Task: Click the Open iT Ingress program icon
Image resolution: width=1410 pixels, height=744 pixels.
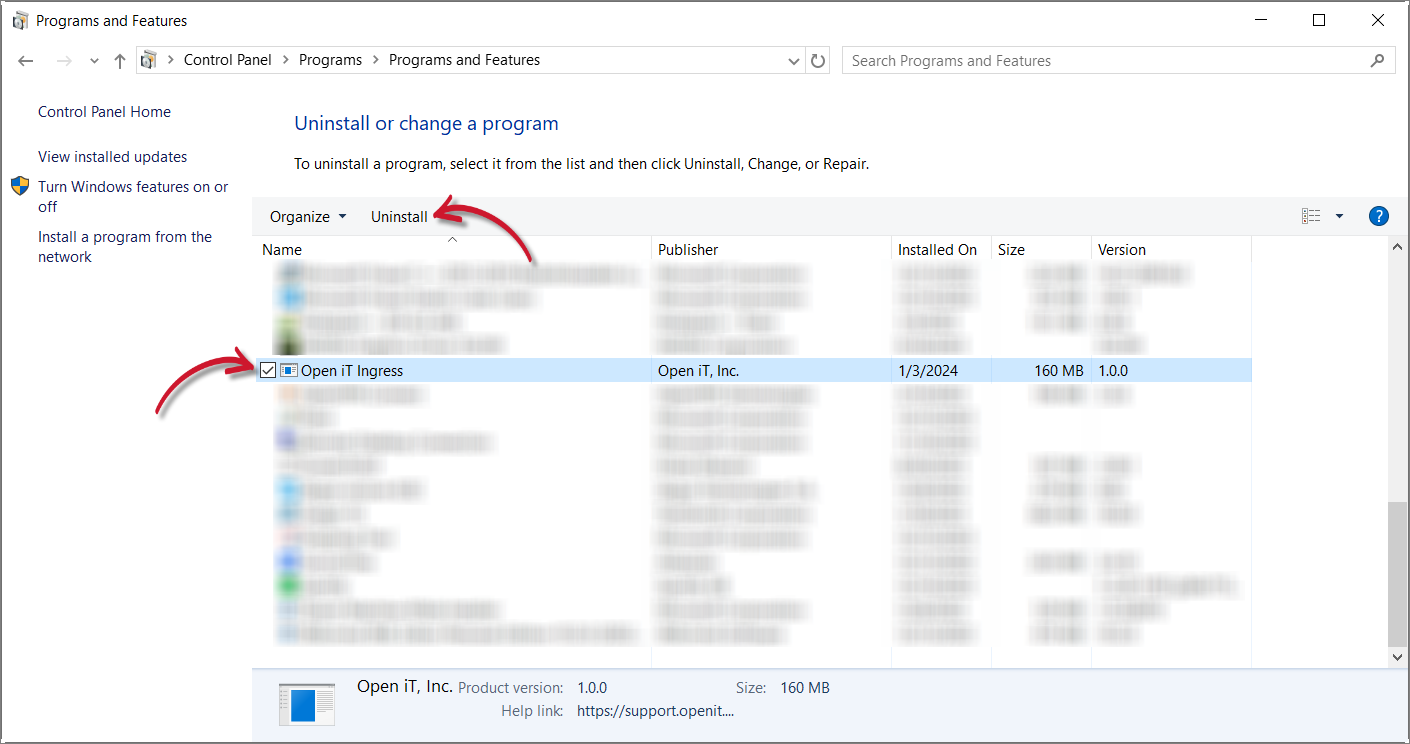Action: click(289, 370)
